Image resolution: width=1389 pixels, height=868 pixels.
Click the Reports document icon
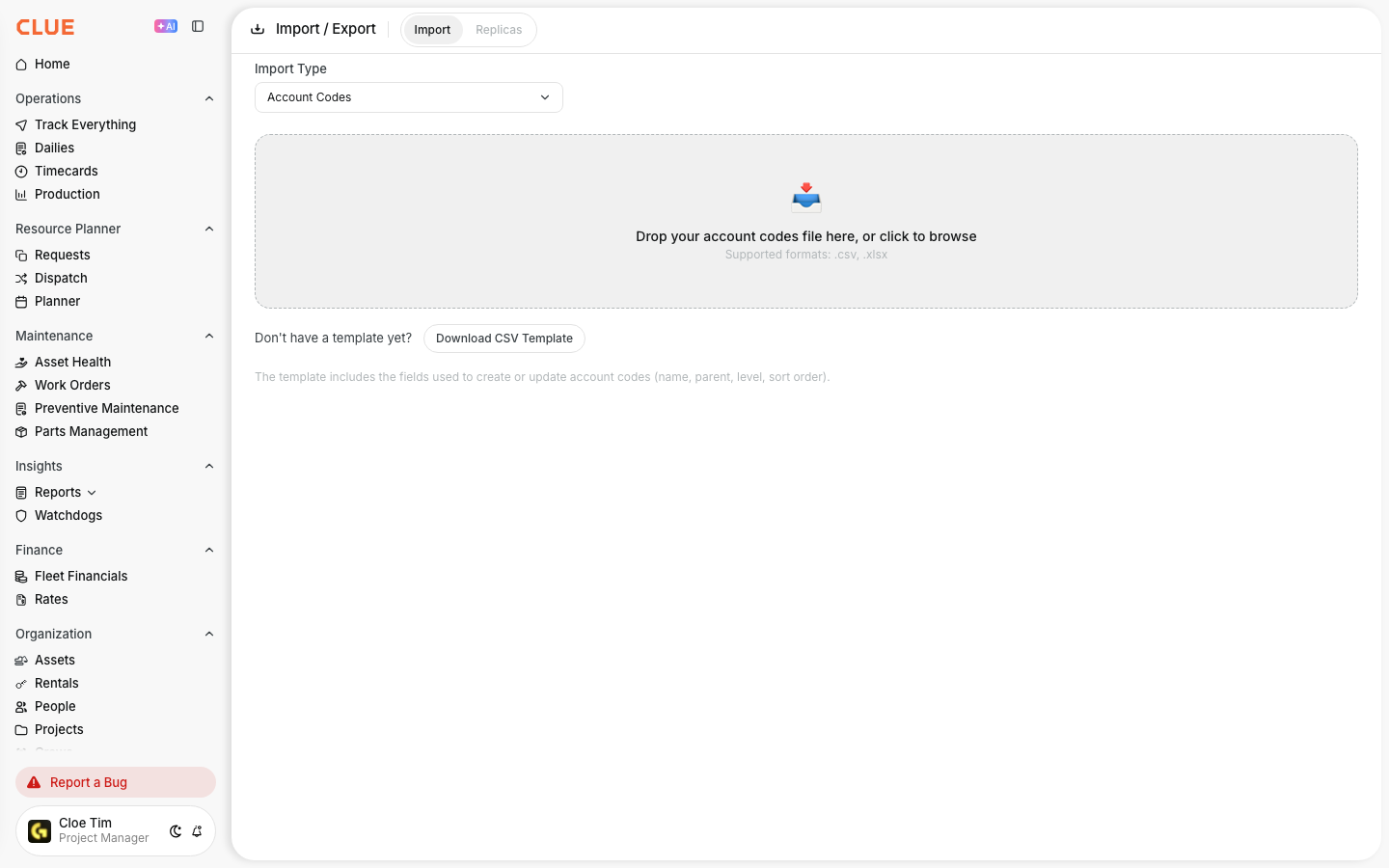(x=21, y=493)
